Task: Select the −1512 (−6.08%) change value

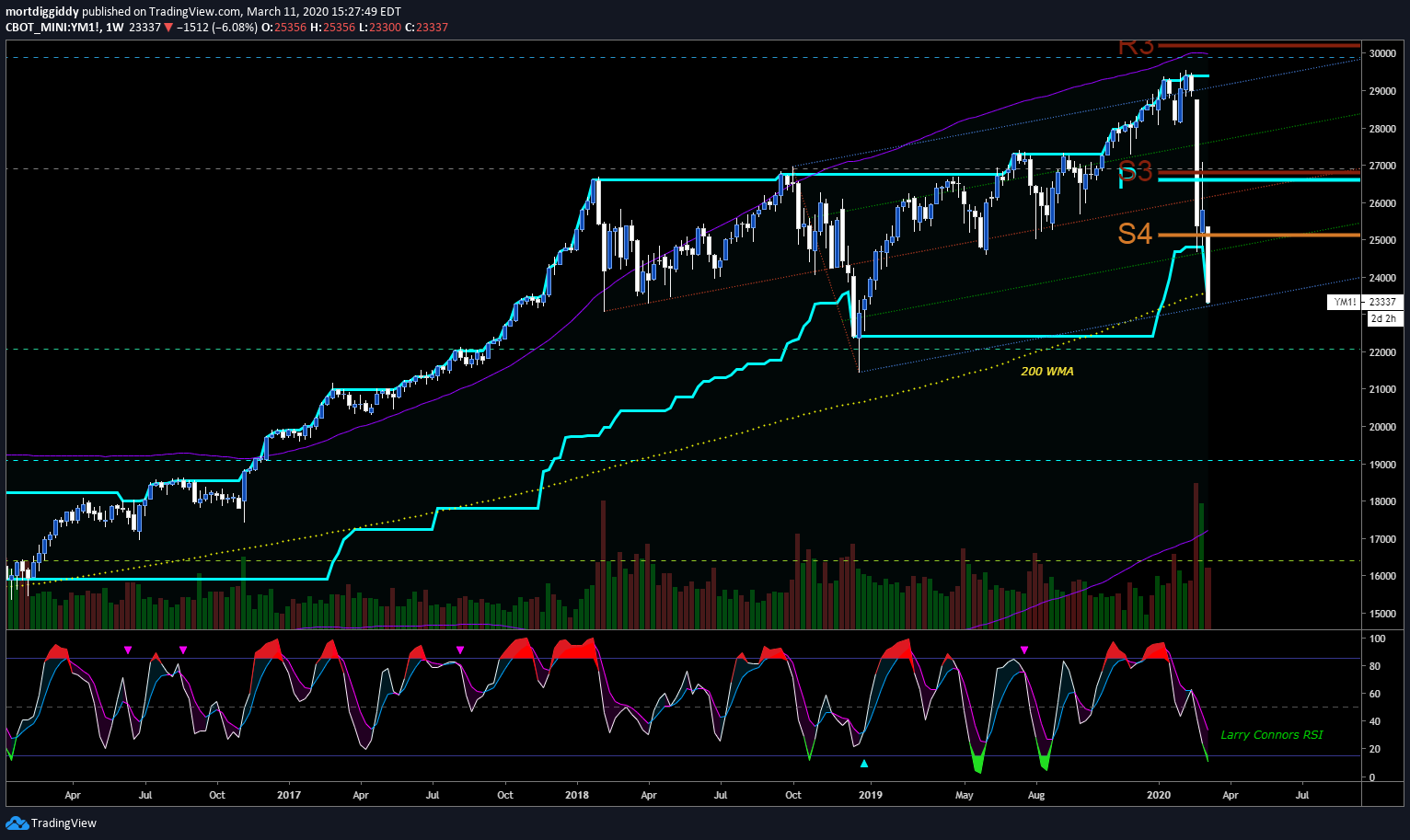Action: click(x=217, y=28)
